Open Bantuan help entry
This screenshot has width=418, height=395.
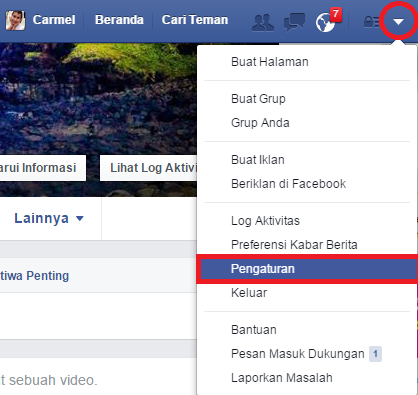(254, 330)
